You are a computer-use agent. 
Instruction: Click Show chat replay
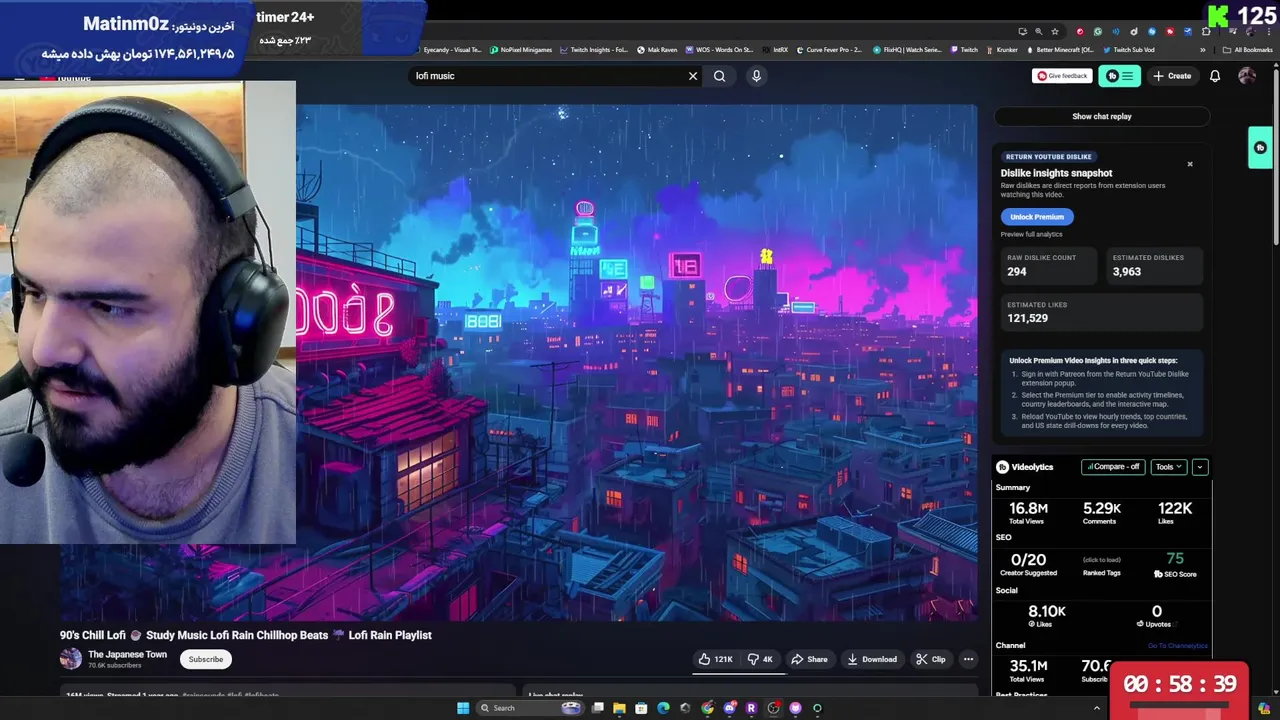pos(1102,116)
